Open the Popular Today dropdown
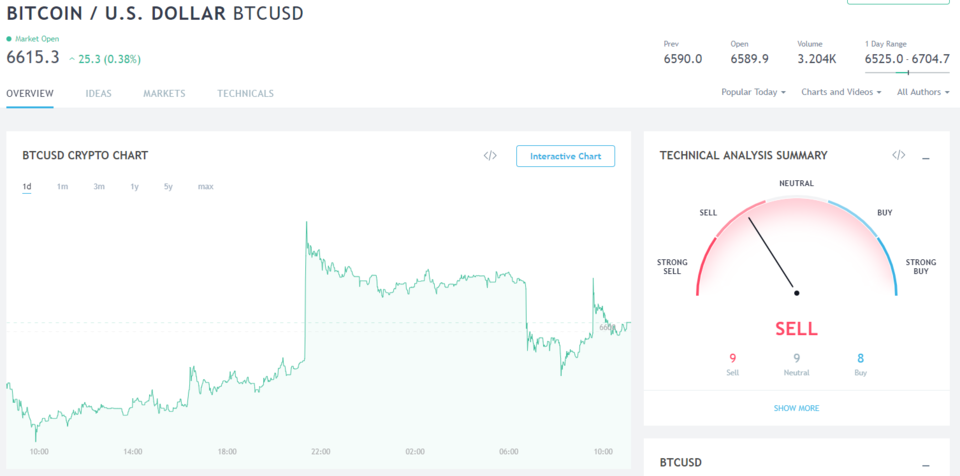Viewport: 960px width, 476px height. coord(753,92)
